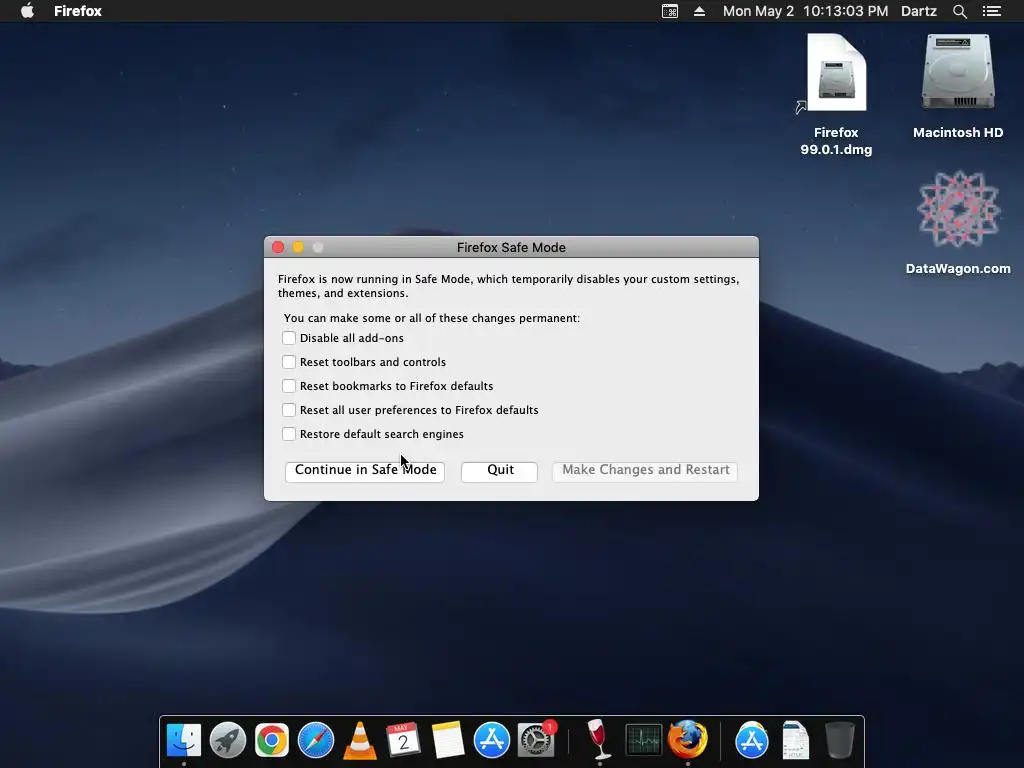Viewport: 1024px width, 768px height.
Task: Close the Firefox Safe Mode dialog
Action: coord(278,247)
